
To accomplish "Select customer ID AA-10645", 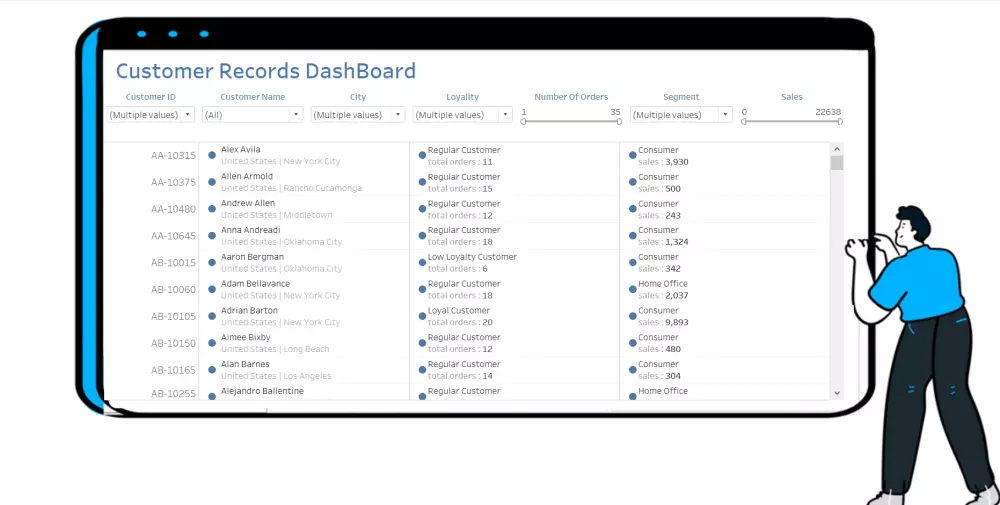I will pos(173,236).
